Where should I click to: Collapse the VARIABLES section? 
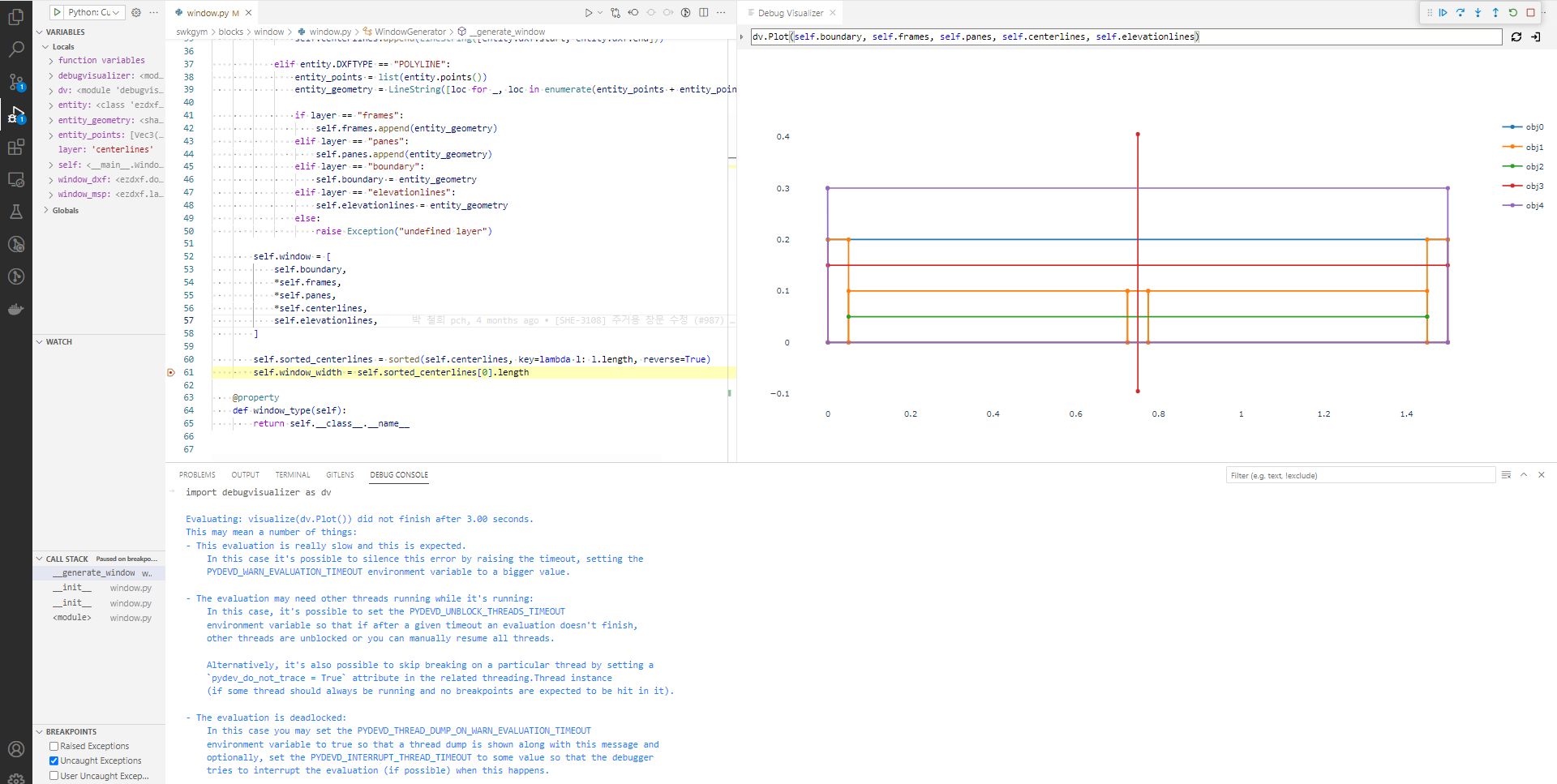coord(40,32)
